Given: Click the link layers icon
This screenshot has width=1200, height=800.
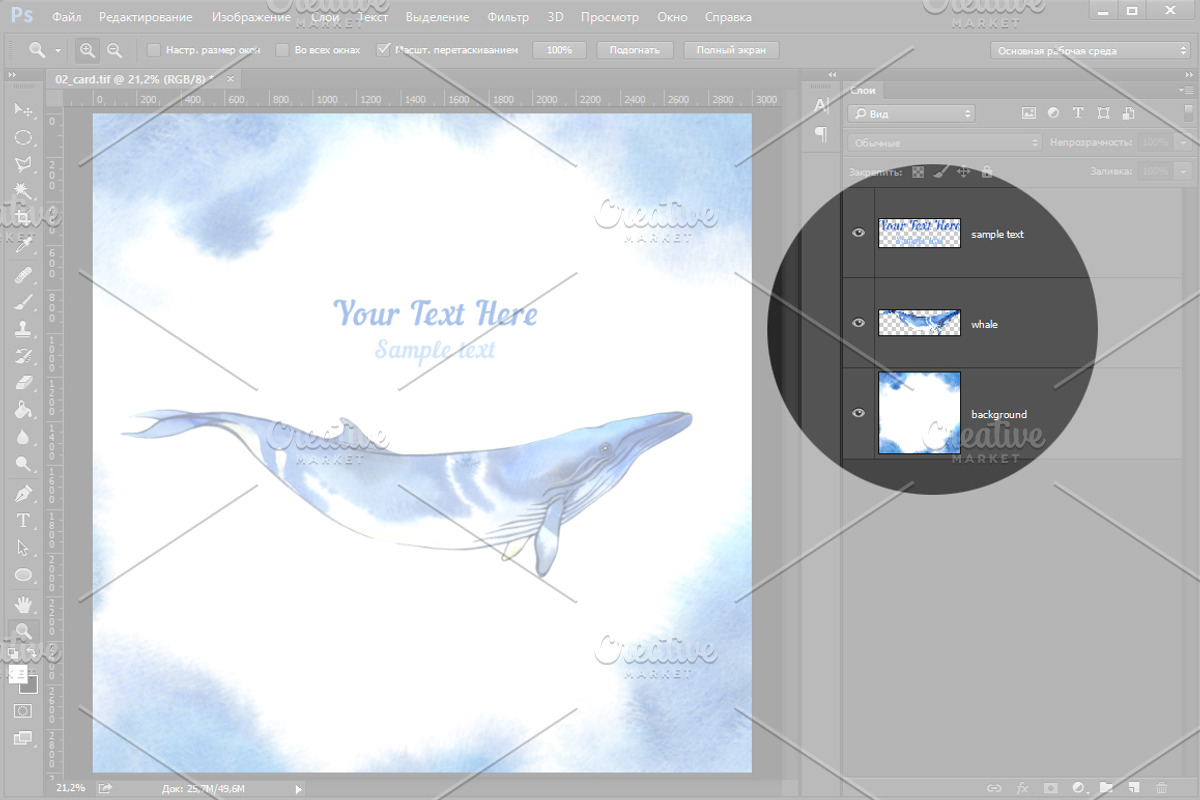Looking at the screenshot, I should point(994,788).
